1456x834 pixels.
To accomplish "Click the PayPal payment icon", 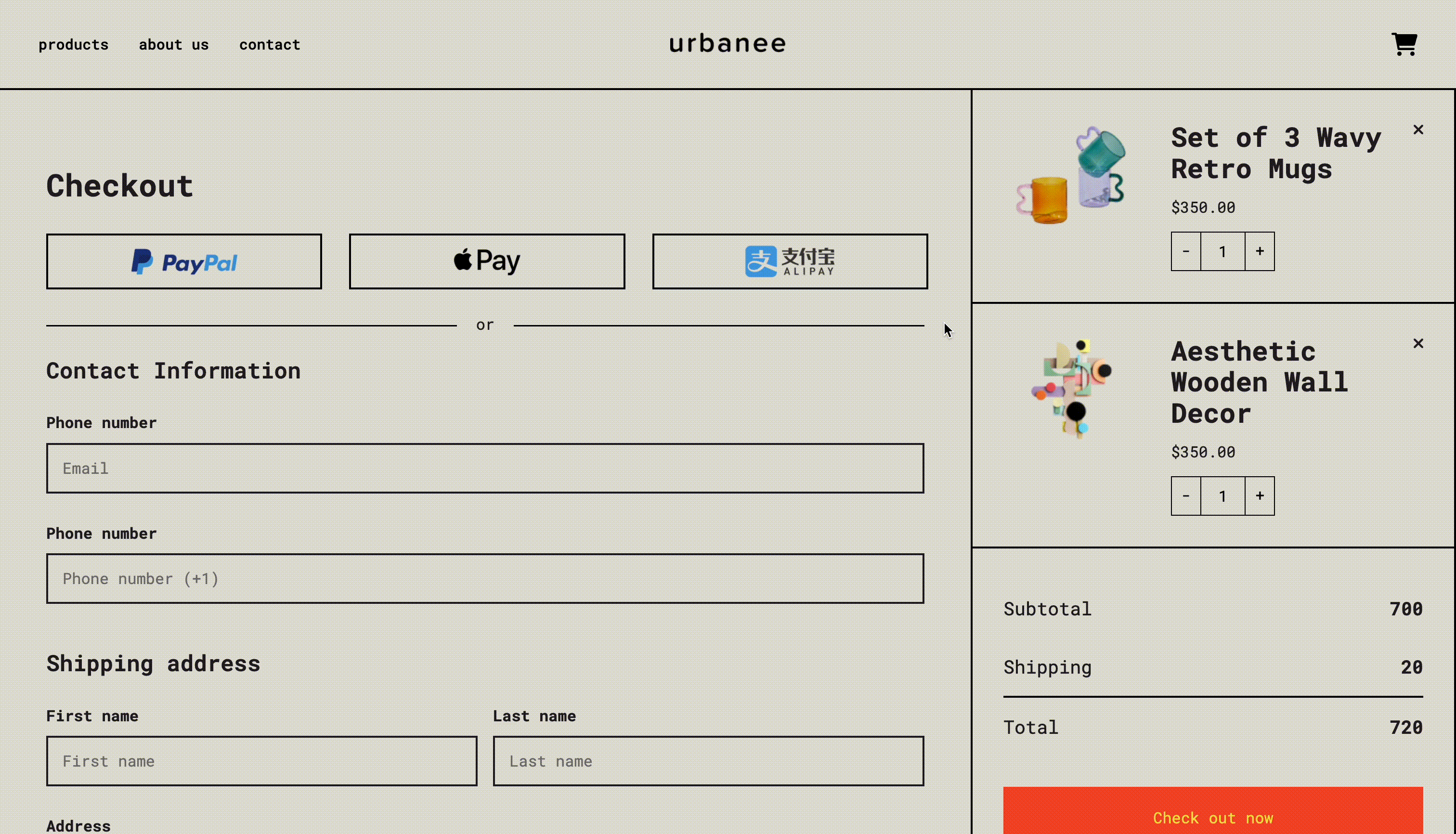I will (183, 261).
